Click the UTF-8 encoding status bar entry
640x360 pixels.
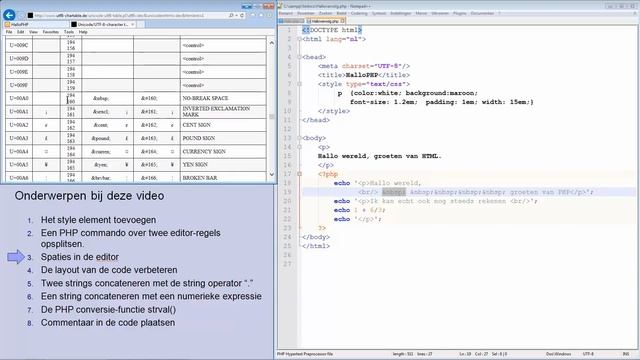pos(588,354)
